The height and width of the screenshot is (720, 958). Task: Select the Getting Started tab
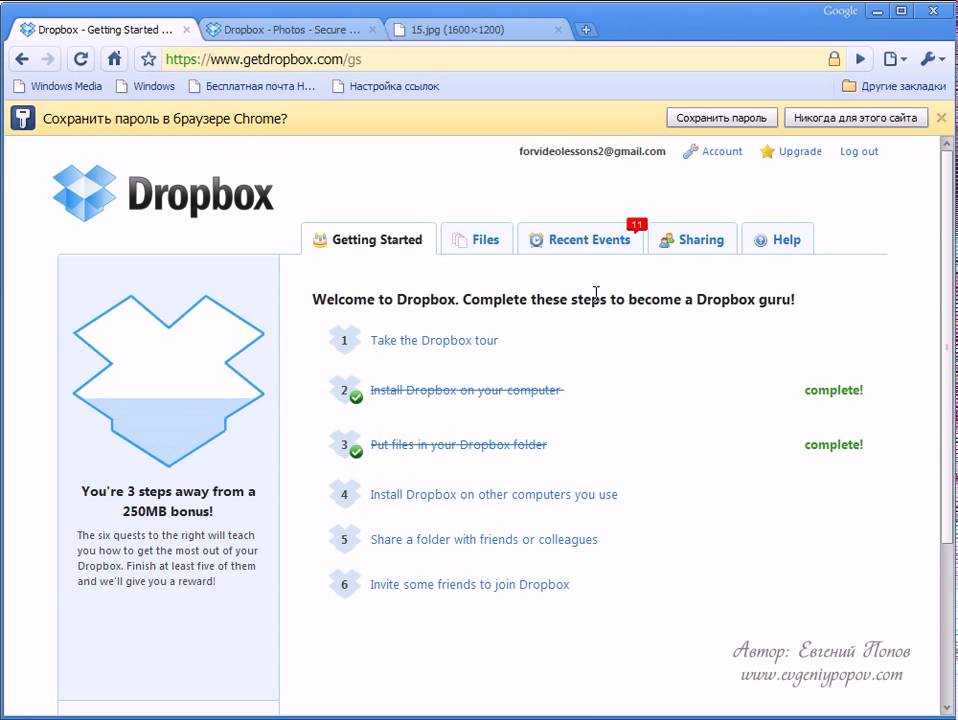click(x=368, y=239)
